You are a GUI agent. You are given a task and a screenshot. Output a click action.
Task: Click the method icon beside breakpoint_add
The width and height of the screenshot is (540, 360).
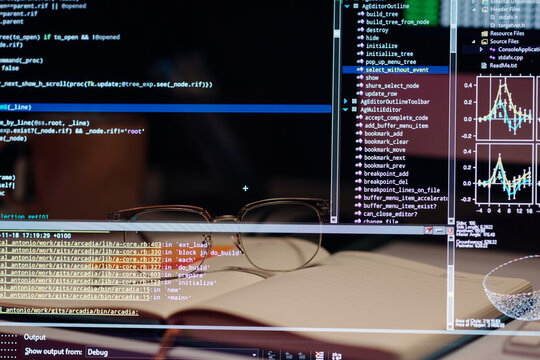point(359,173)
